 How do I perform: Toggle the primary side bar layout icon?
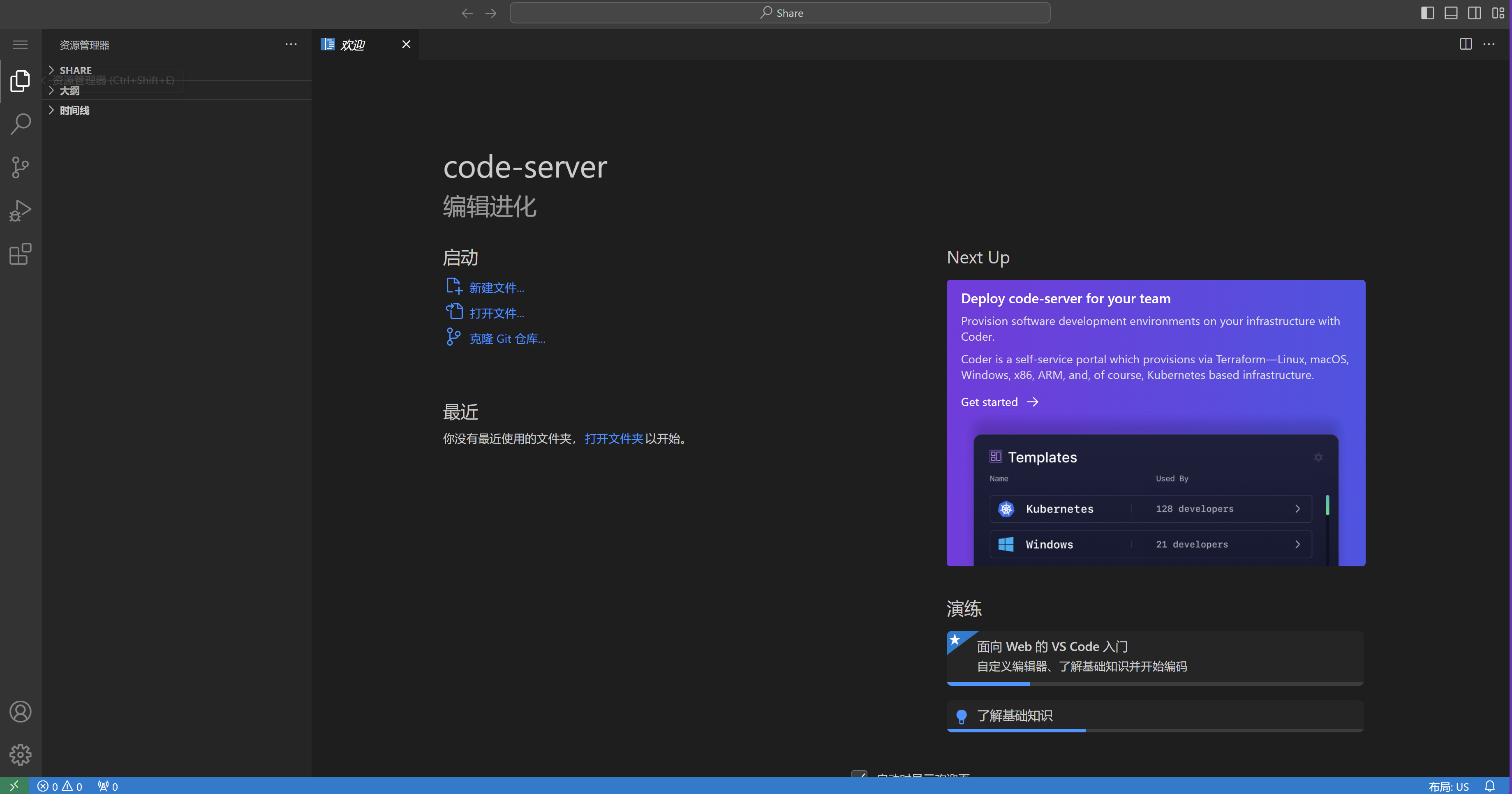(1427, 13)
